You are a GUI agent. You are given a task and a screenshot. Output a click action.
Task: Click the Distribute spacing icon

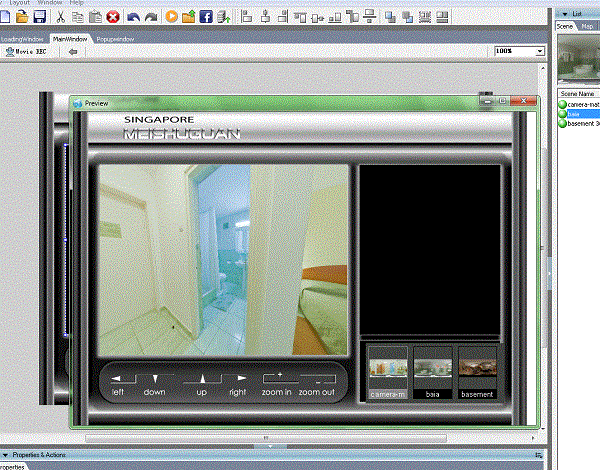[370, 16]
